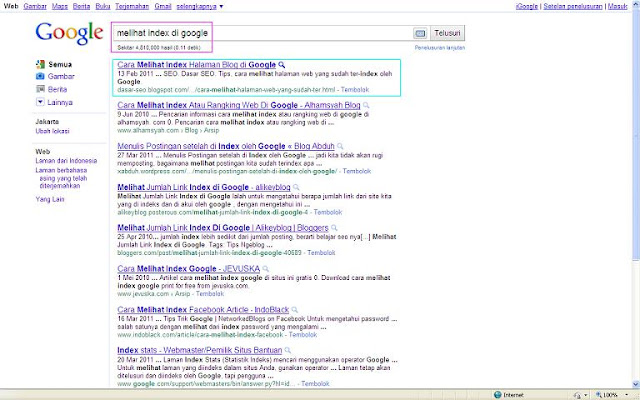Click the Jakarta location text

tap(47, 122)
